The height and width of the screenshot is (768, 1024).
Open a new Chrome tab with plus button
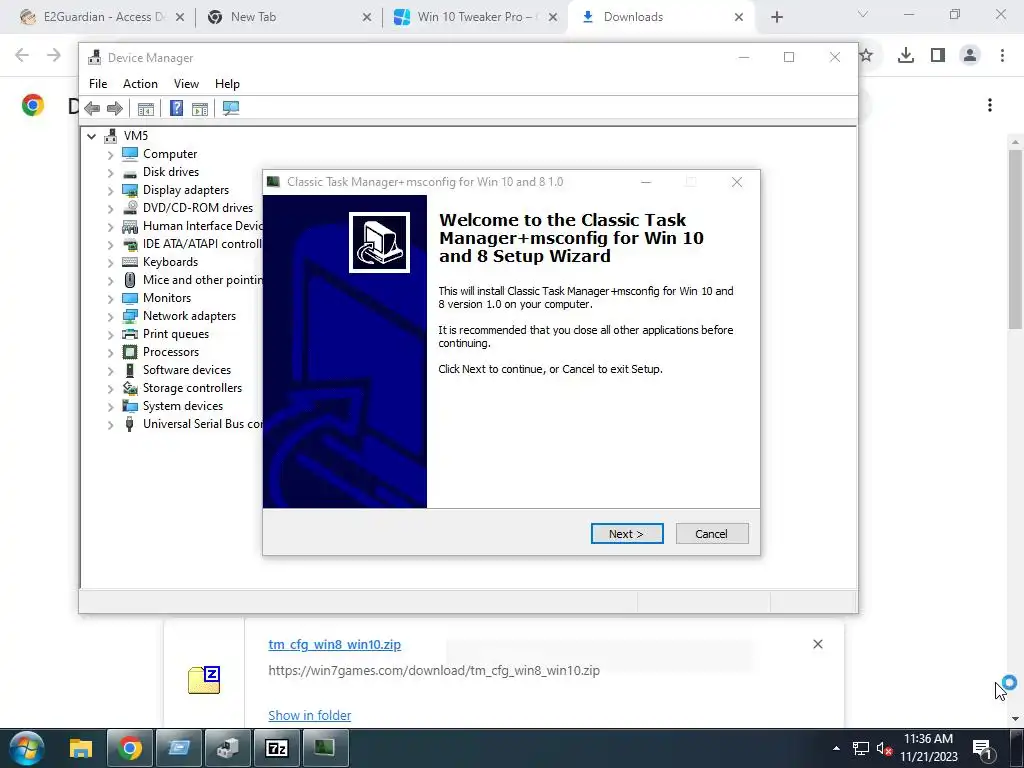pos(776,17)
